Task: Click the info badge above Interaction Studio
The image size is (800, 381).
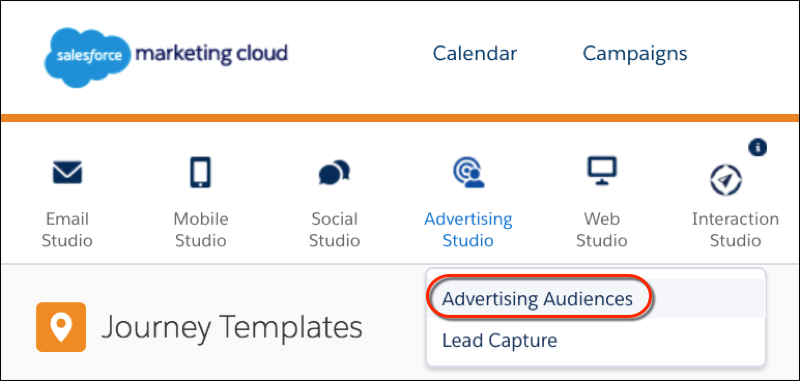Action: (758, 147)
